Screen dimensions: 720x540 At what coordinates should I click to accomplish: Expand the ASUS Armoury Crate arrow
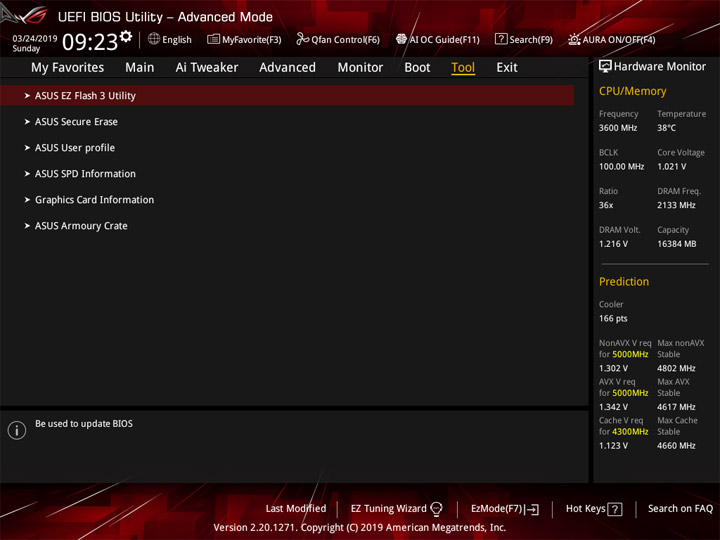[27, 226]
